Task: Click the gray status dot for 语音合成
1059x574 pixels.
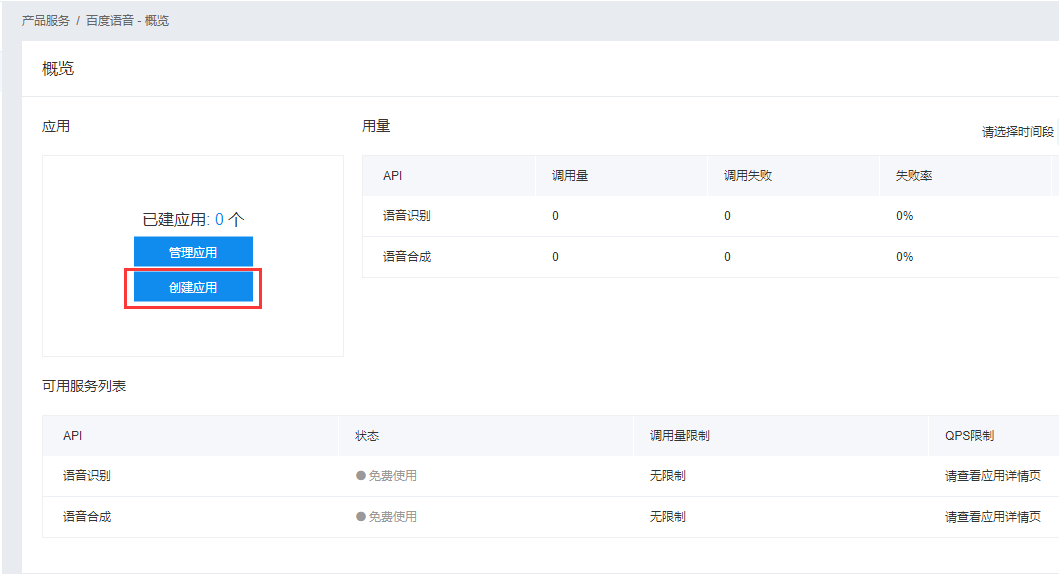Action: (361, 517)
